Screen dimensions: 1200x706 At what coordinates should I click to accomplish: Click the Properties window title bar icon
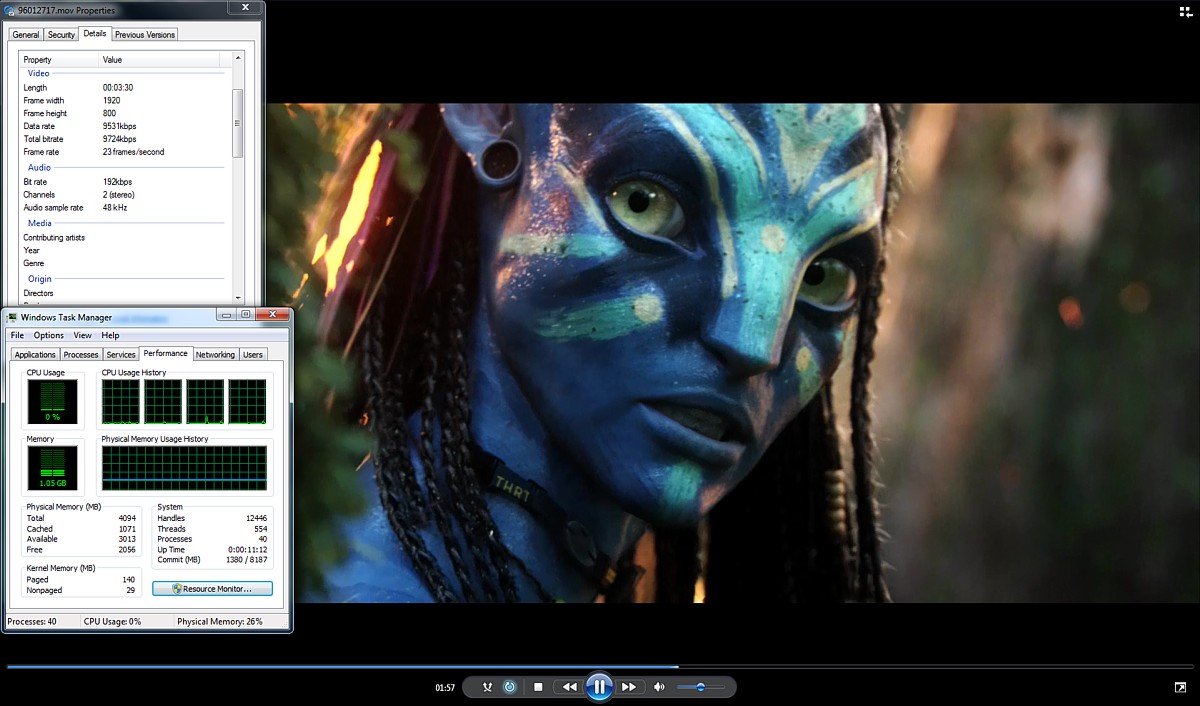coord(10,9)
